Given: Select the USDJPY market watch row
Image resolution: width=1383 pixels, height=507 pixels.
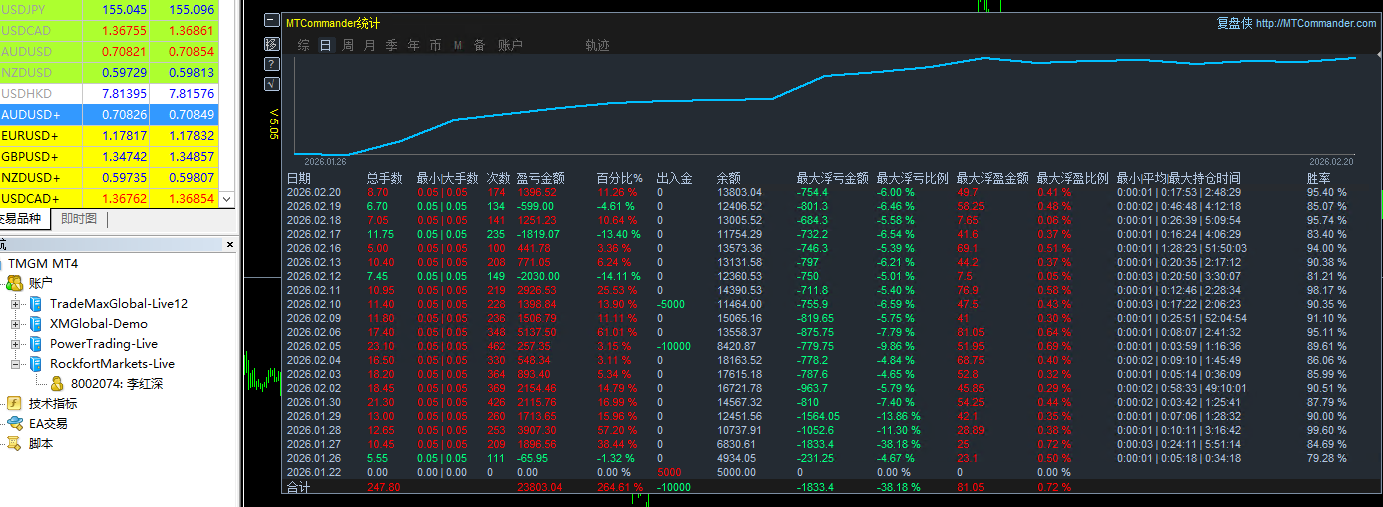Looking at the screenshot, I should pos(109,9).
